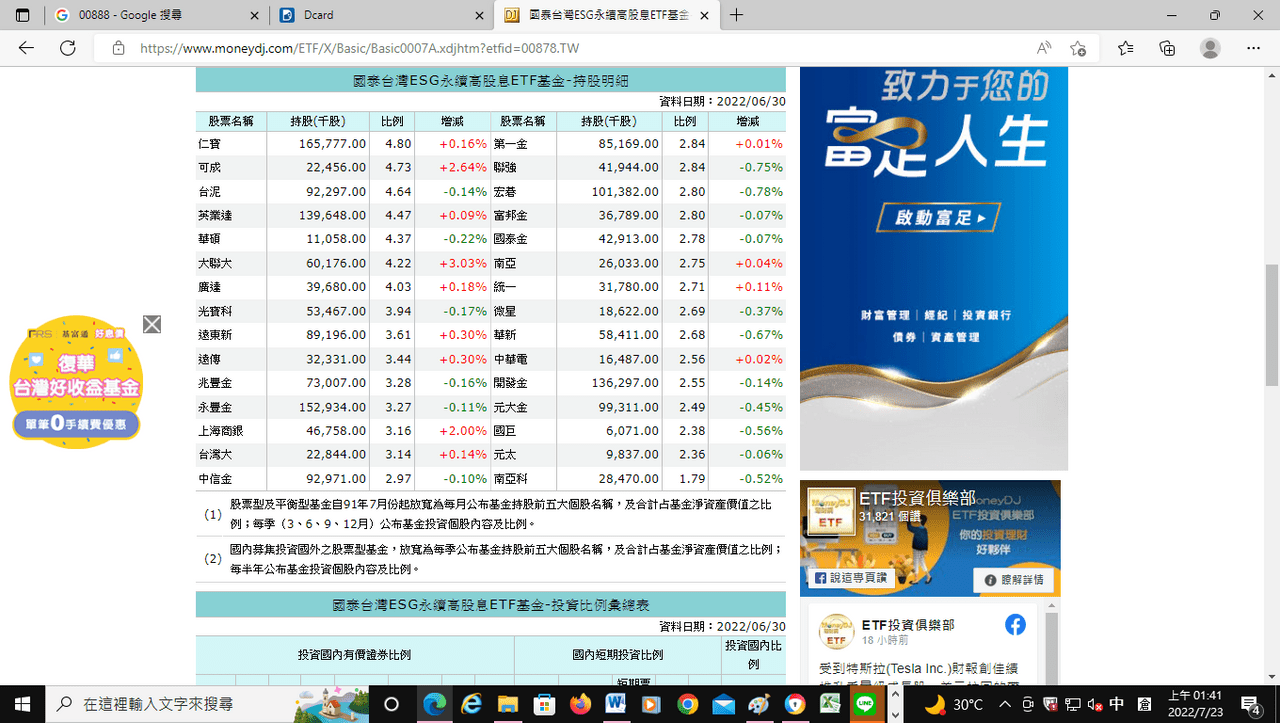Click the stock name 可成
Viewport: 1280px width, 723px height.
(209, 168)
